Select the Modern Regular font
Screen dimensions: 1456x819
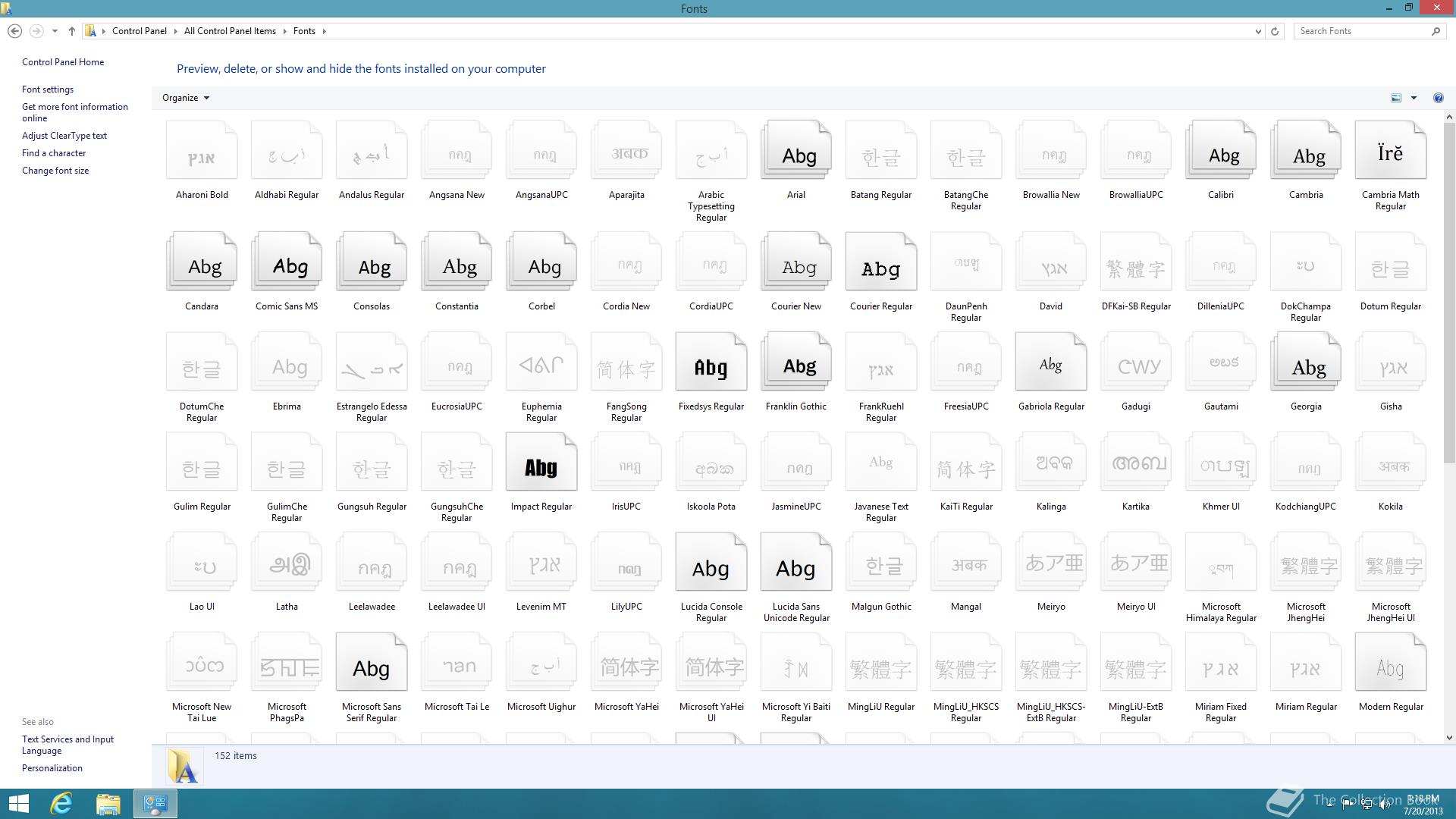click(x=1391, y=662)
